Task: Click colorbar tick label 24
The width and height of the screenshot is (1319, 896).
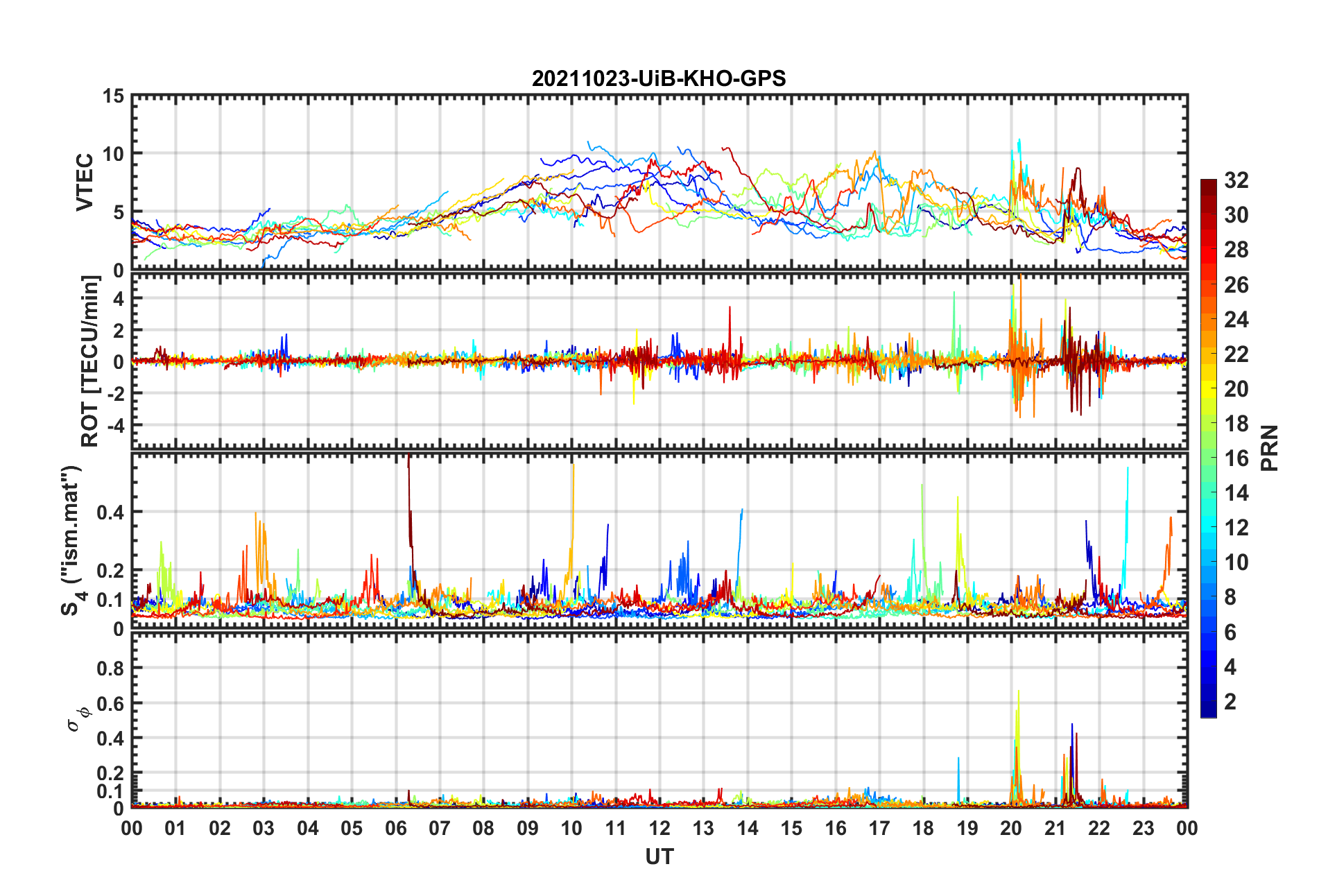Action: (x=1236, y=319)
